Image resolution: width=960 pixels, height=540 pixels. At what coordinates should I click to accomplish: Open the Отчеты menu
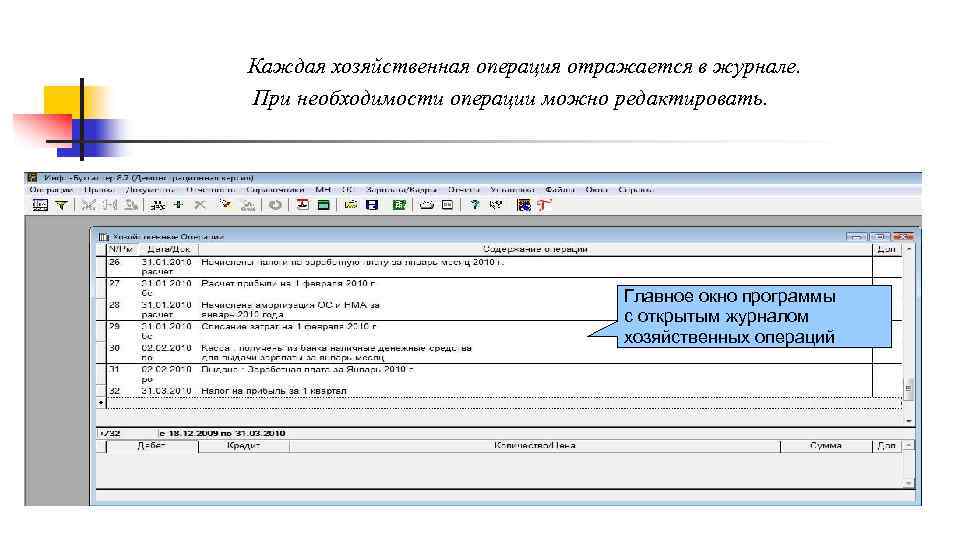pyautogui.click(x=463, y=190)
